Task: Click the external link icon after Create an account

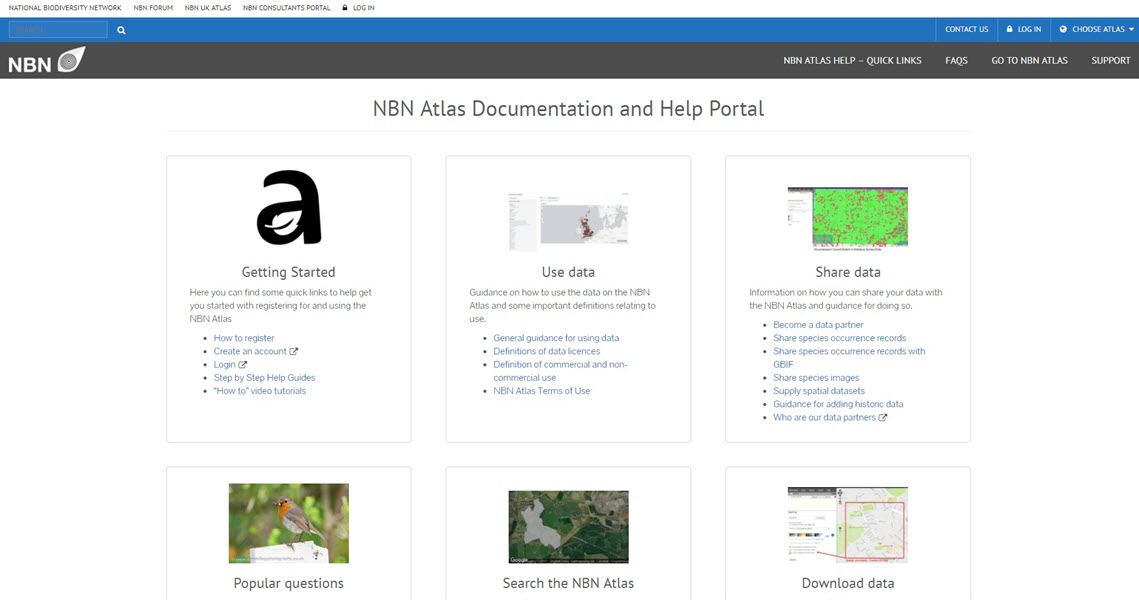Action: [294, 351]
